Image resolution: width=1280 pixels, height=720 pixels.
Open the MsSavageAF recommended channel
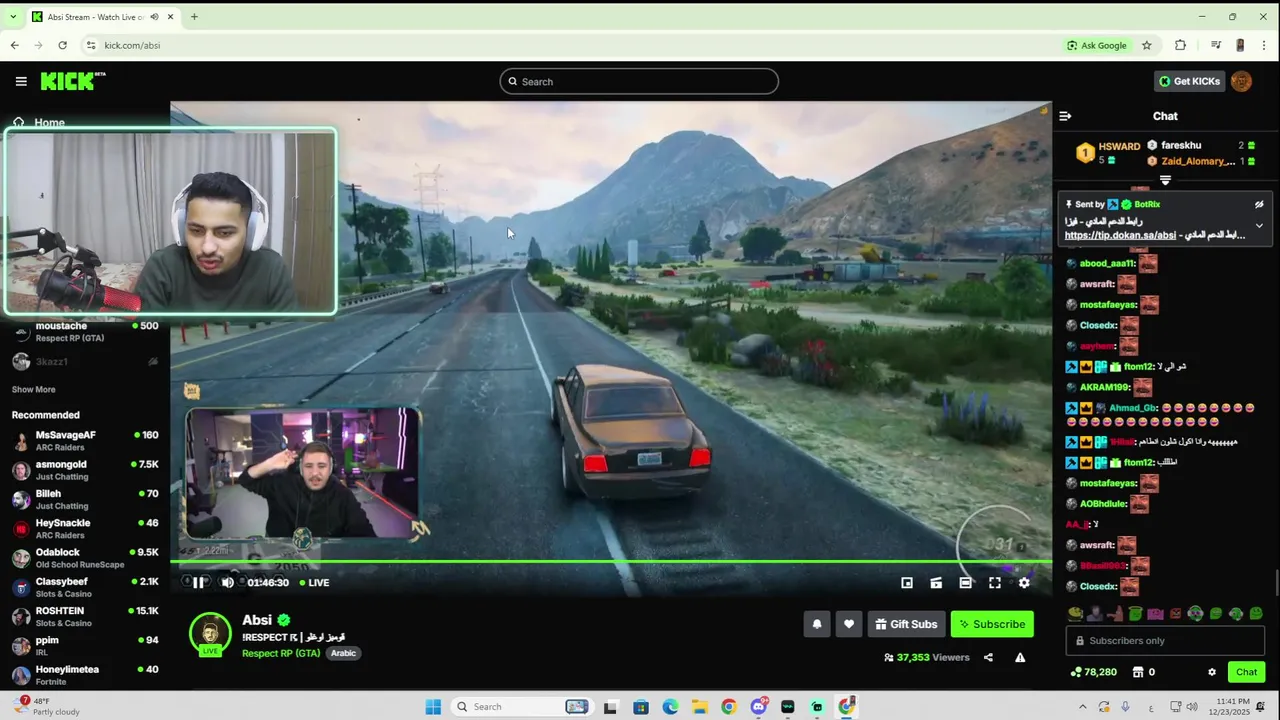[85, 441]
